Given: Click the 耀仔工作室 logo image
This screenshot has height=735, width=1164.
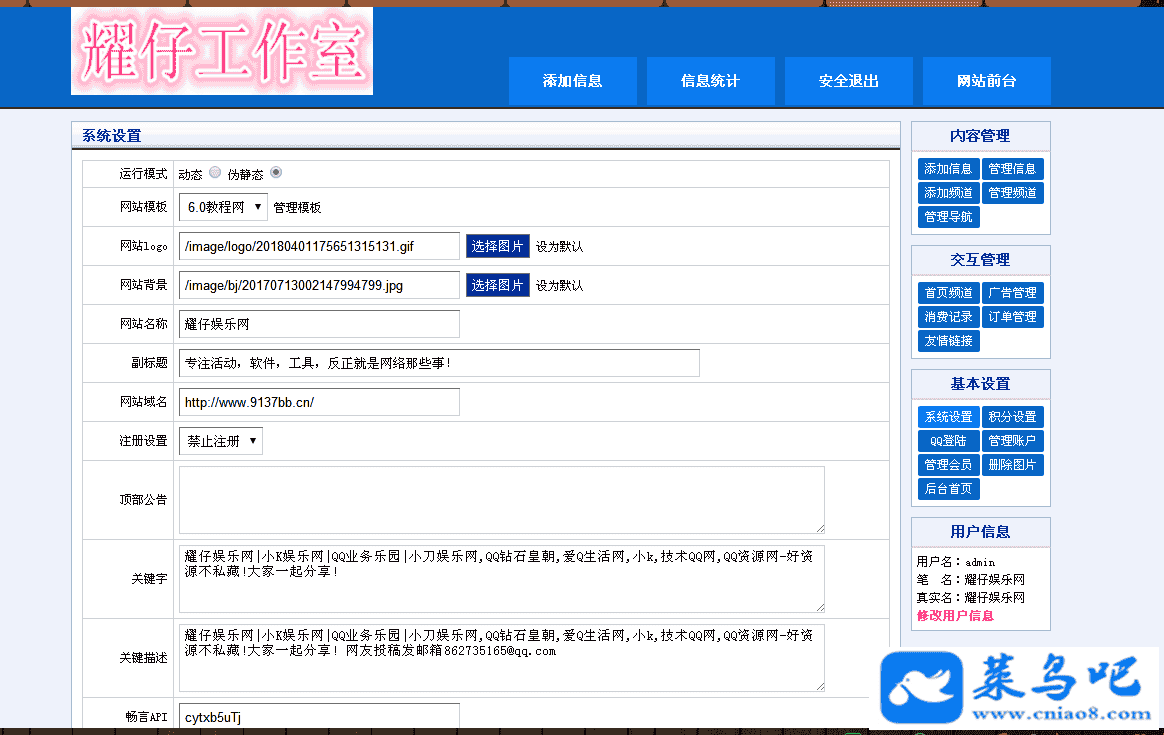Looking at the screenshot, I should click(x=222, y=51).
